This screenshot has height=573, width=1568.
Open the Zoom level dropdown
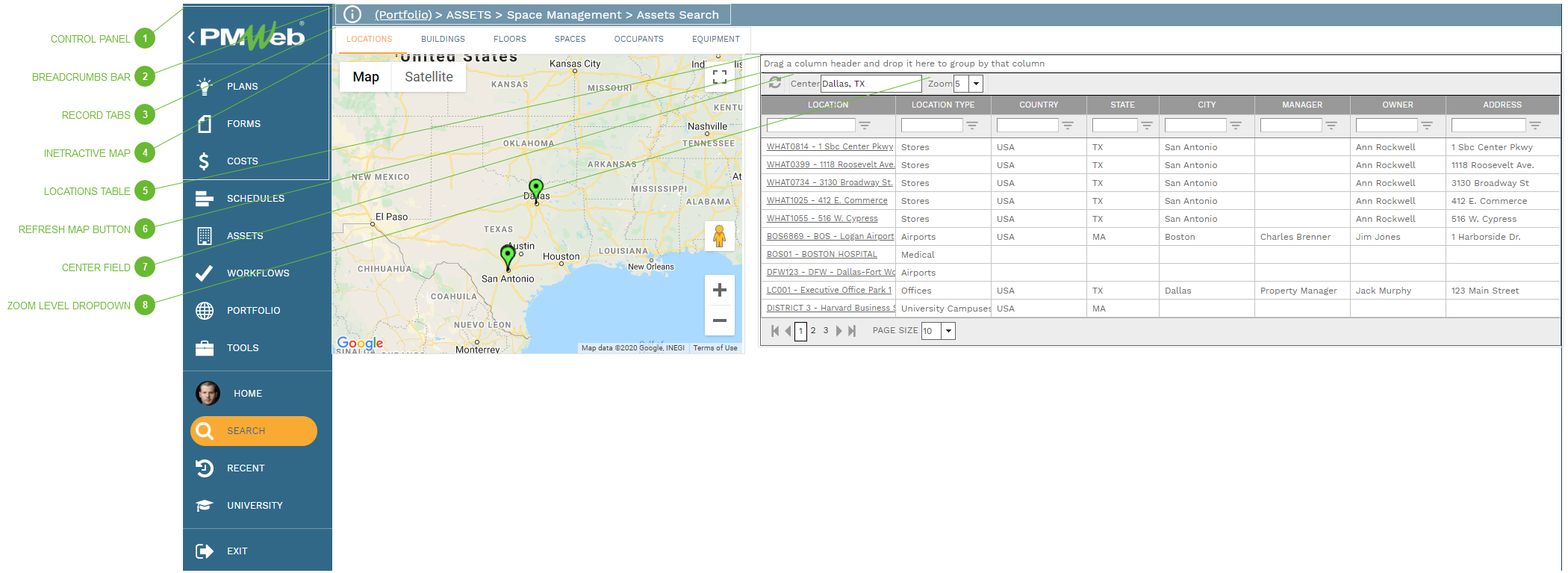[x=976, y=84]
